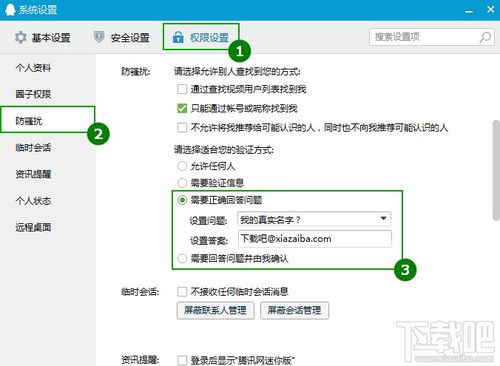Viewport: 500px width, 366px height.
Task: Uncheck 只能通过帐号或昵称找到我
Action: tap(182, 108)
